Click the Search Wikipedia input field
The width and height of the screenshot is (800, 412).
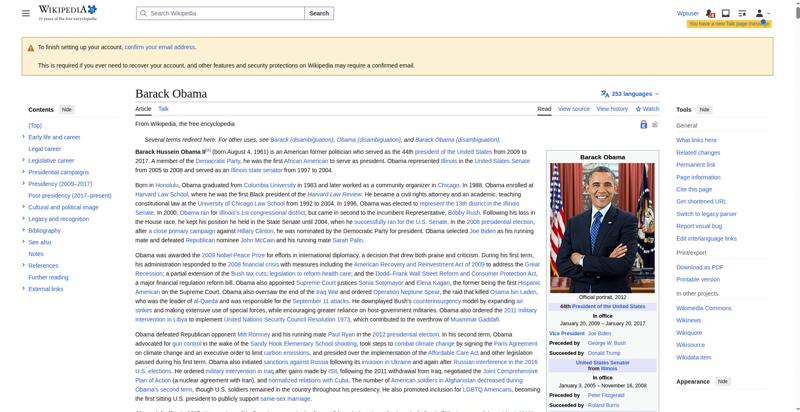pyautogui.click(x=220, y=13)
